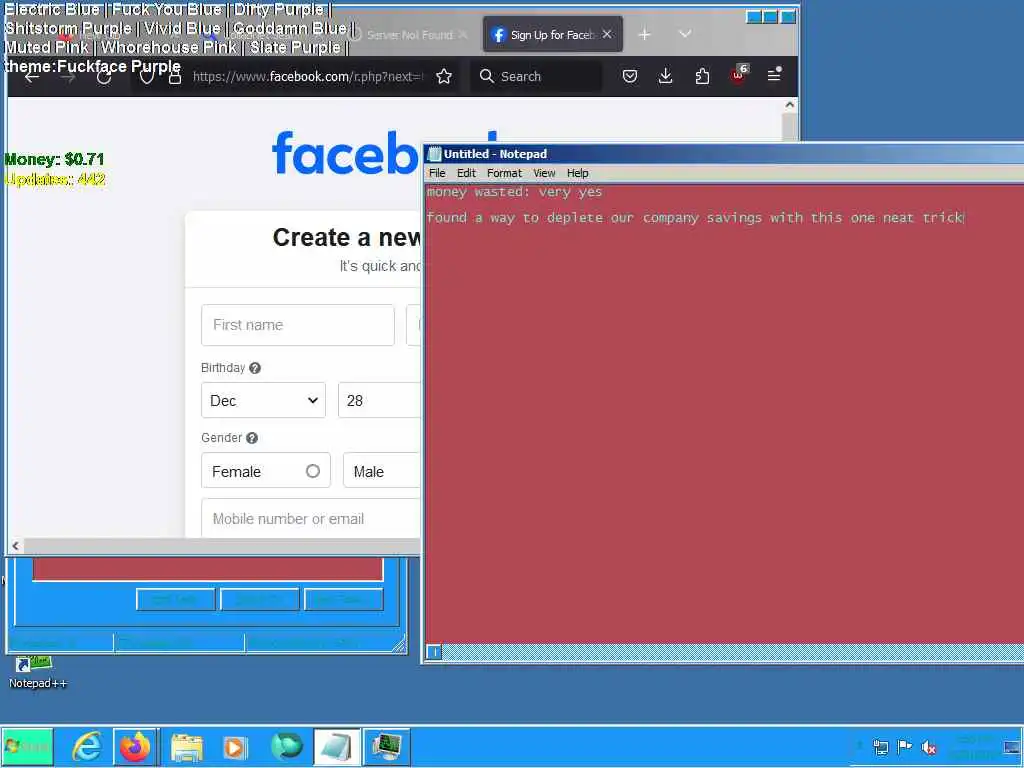Image resolution: width=1024 pixels, height=768 pixels.
Task: Click the uBlock Origin extension icon
Action: coord(739,75)
